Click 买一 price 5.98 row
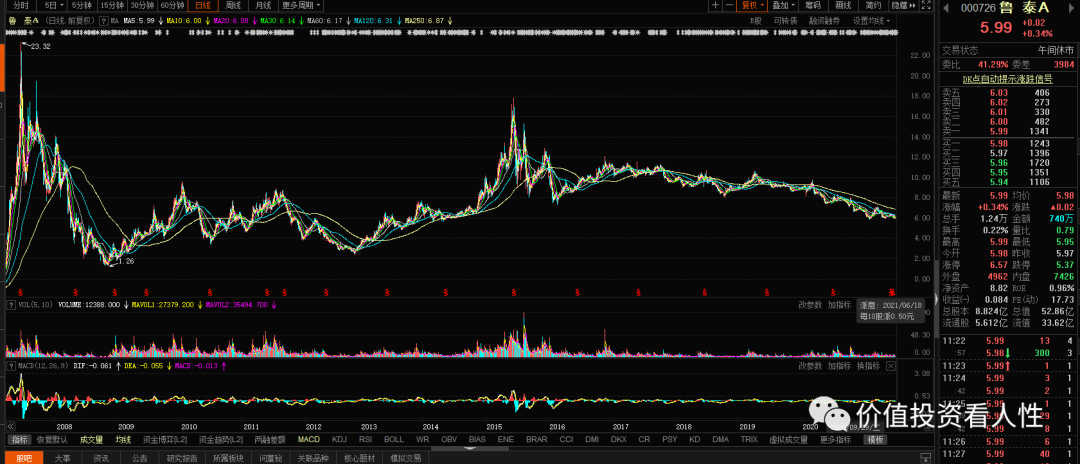The height and width of the screenshot is (464, 1080). tap(1007, 143)
